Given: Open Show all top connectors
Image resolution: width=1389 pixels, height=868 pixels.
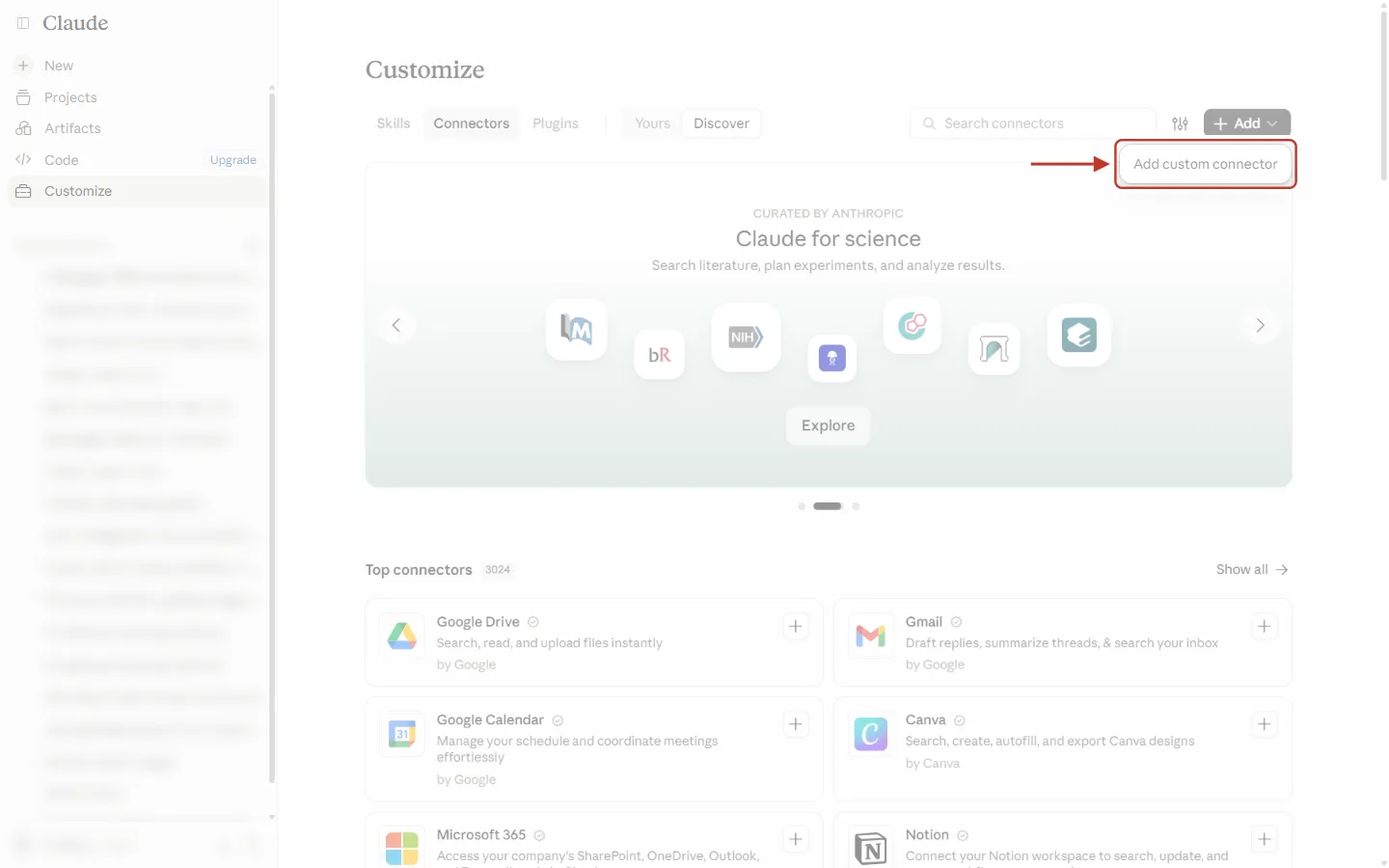Looking at the screenshot, I should pos(1252,570).
